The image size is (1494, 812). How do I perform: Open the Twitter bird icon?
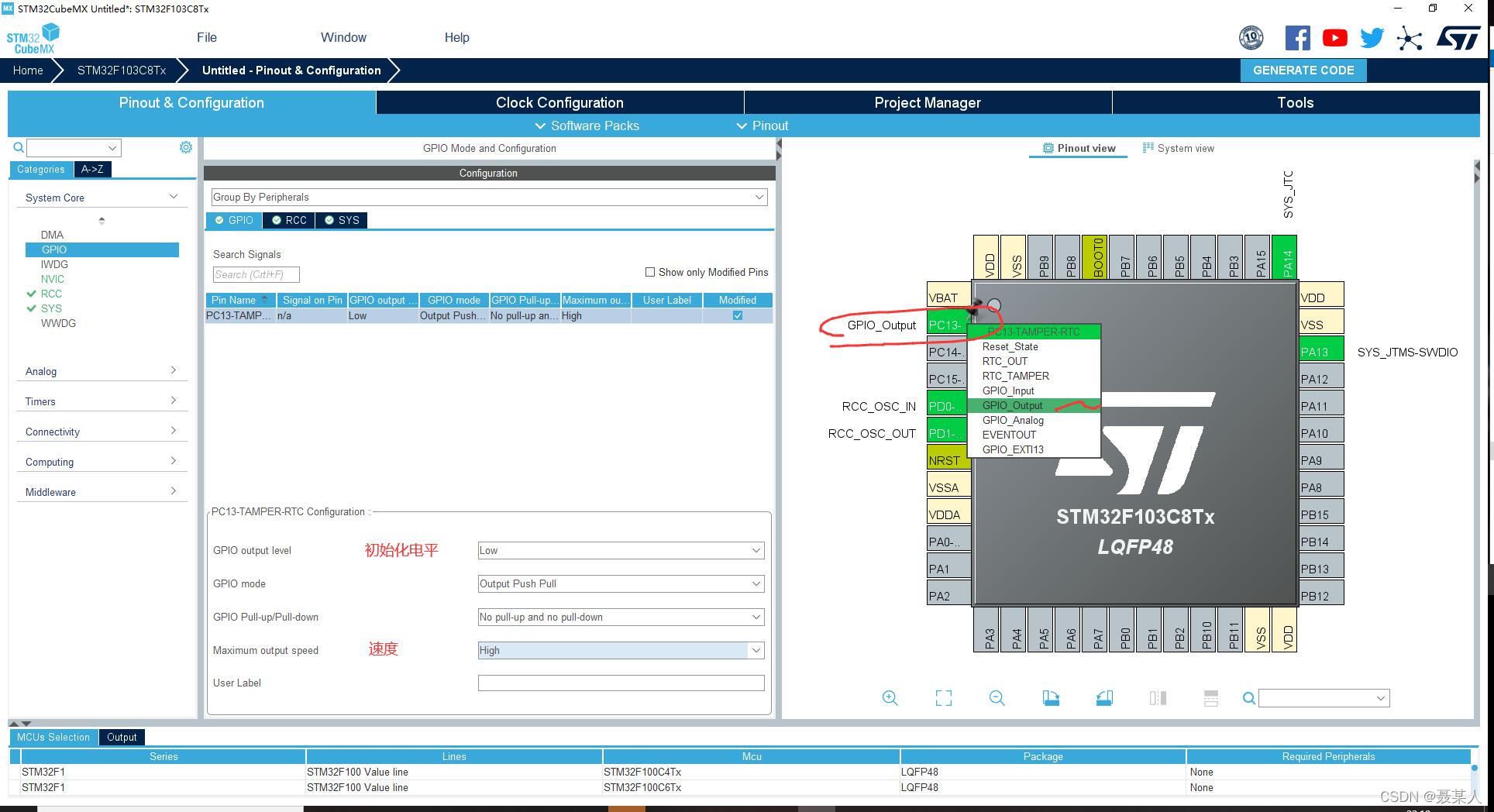(x=1372, y=38)
